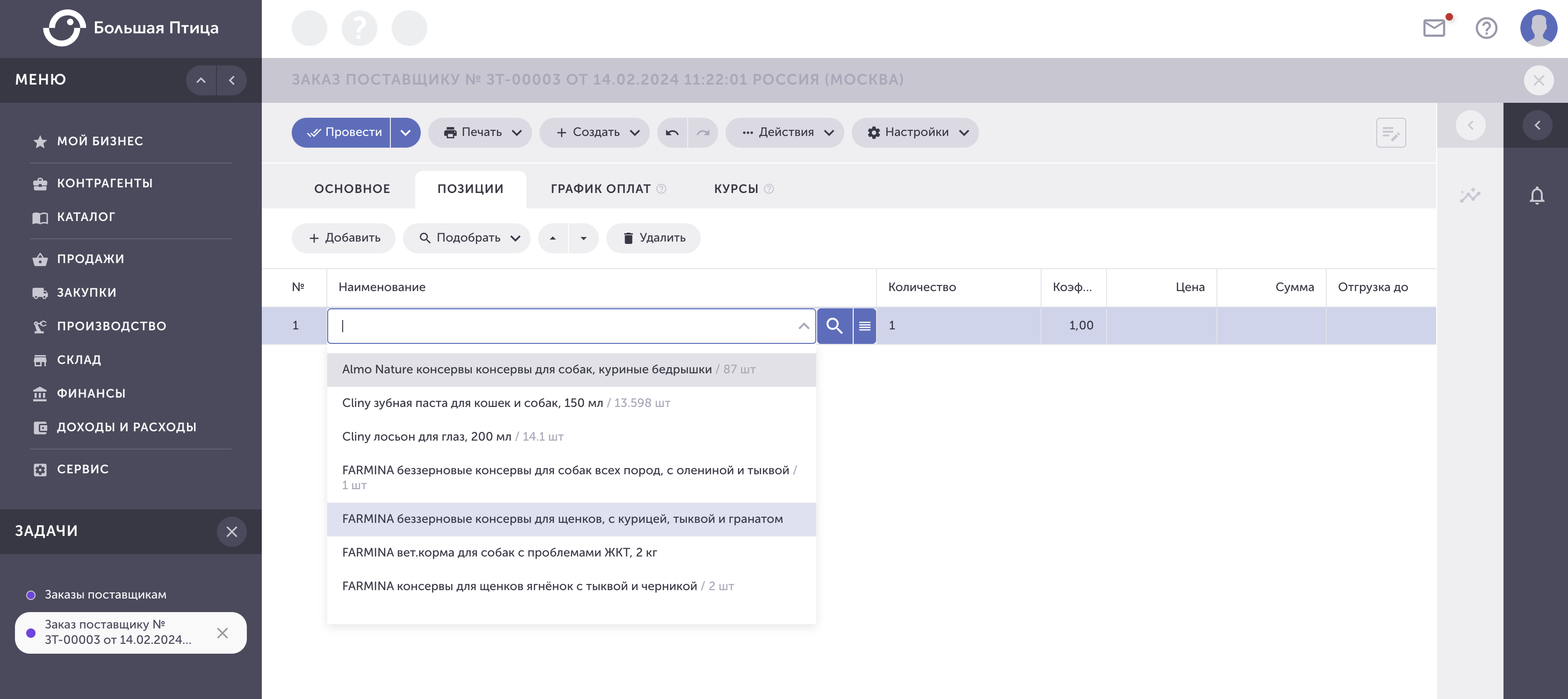The height and width of the screenshot is (699, 1568).
Task: Open the mail notifications envelope icon
Action: click(x=1435, y=28)
